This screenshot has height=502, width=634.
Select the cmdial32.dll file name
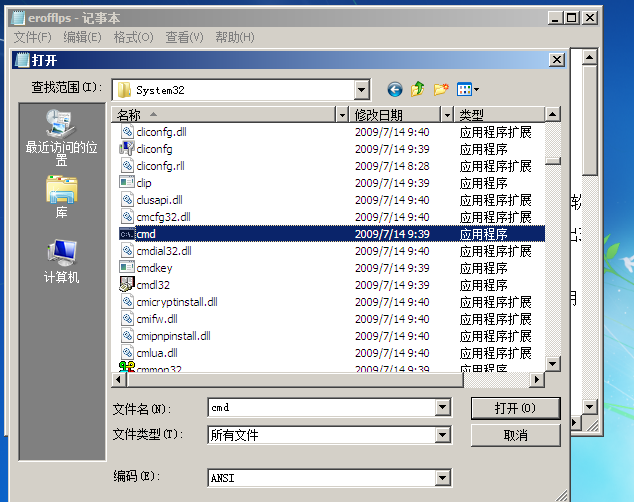coord(164,251)
